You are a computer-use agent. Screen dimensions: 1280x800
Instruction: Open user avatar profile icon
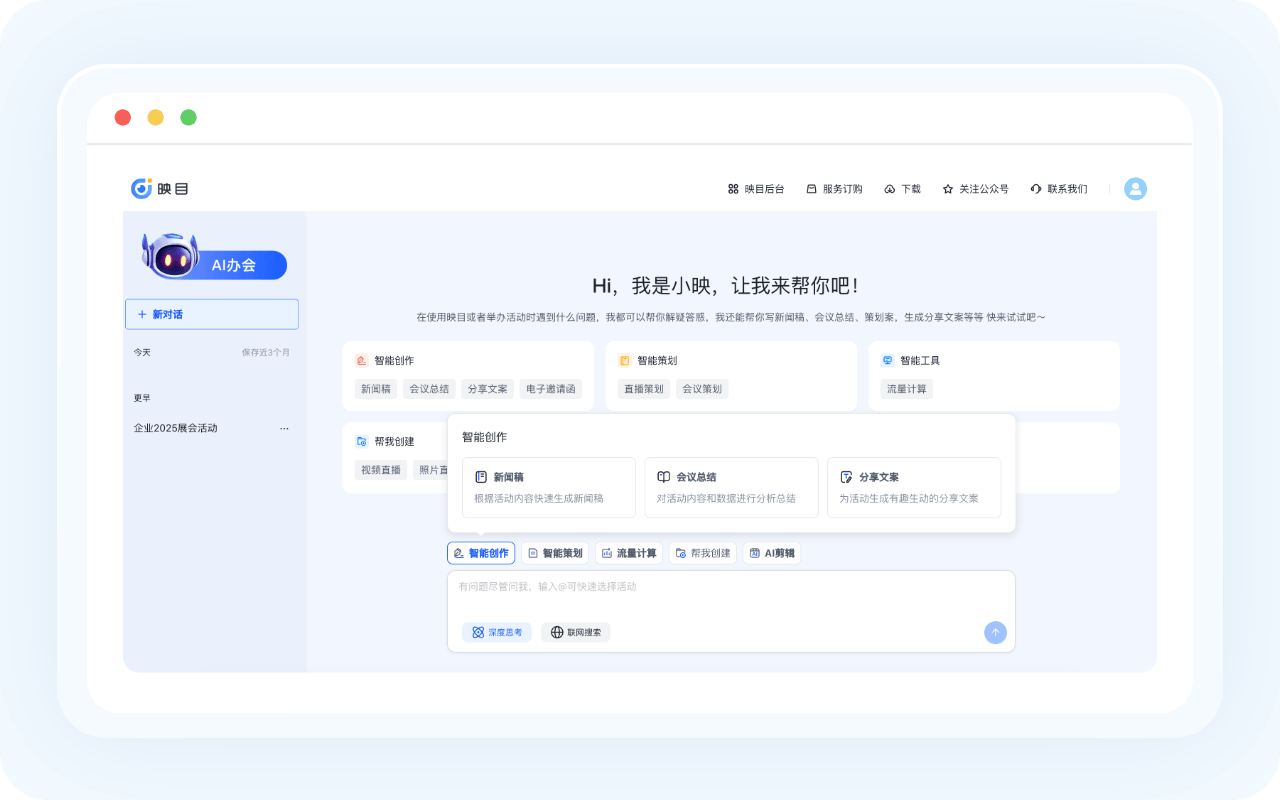click(x=1135, y=189)
